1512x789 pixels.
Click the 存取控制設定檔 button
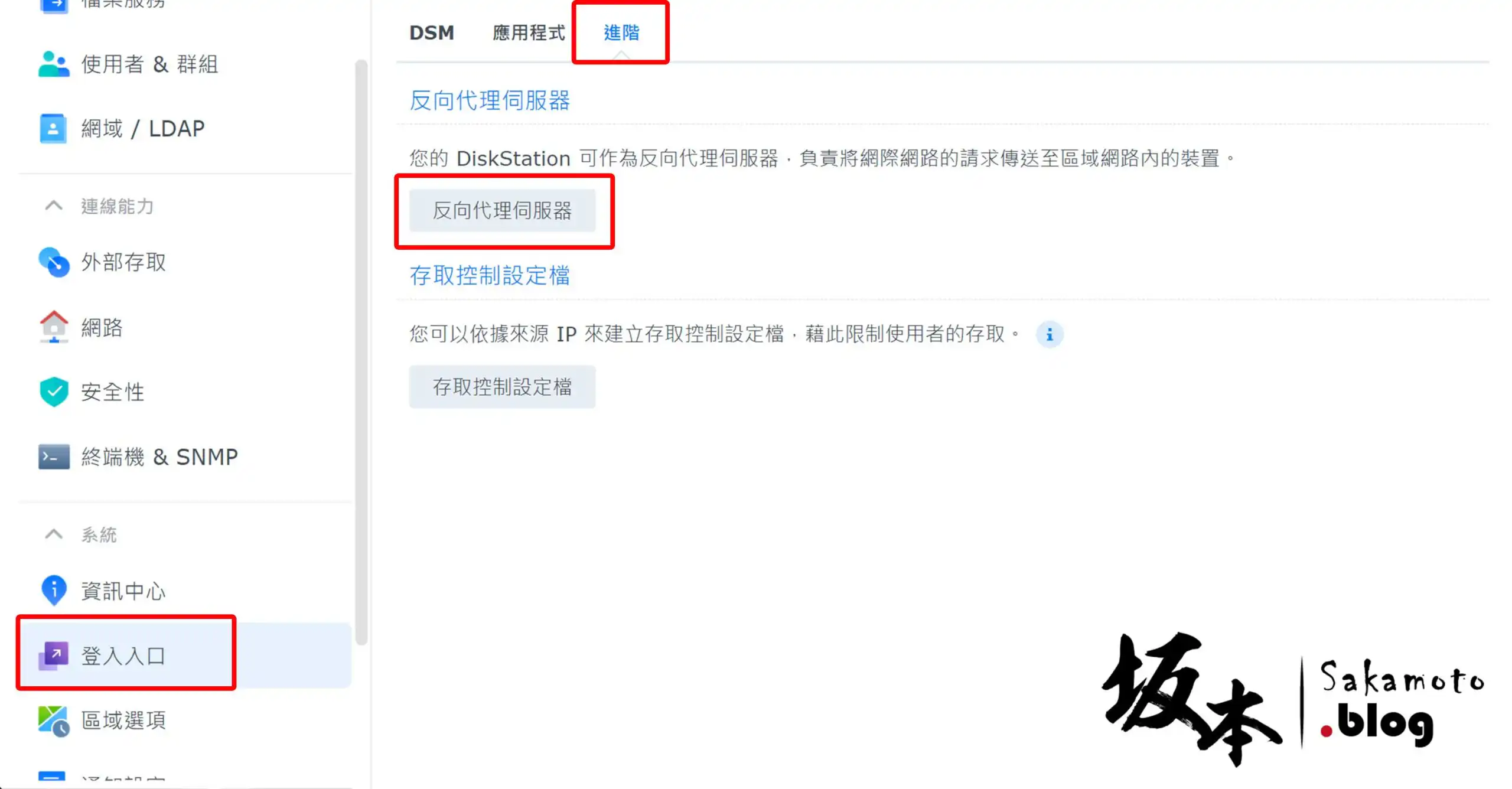[502, 387]
